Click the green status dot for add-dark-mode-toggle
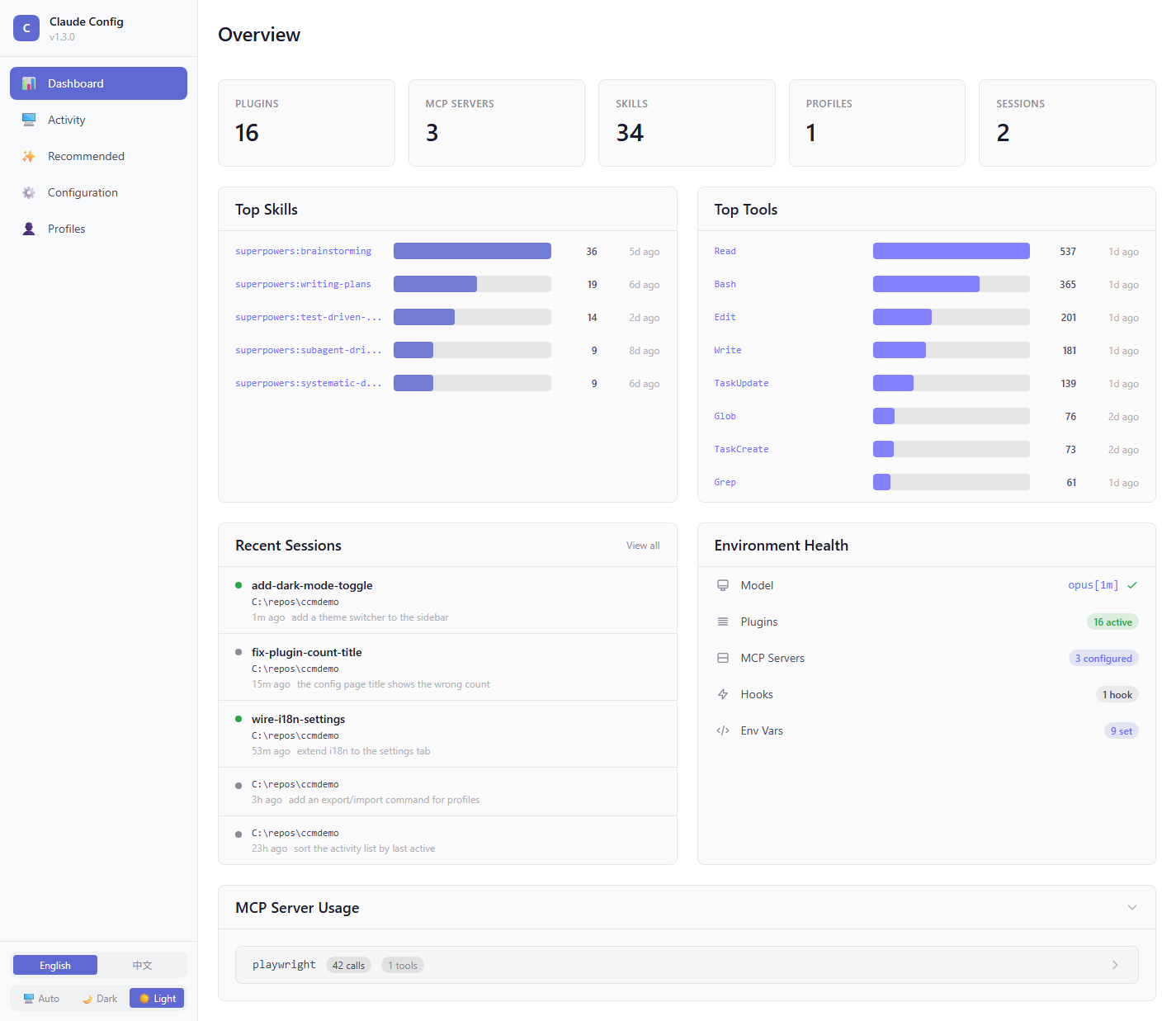 point(239,585)
